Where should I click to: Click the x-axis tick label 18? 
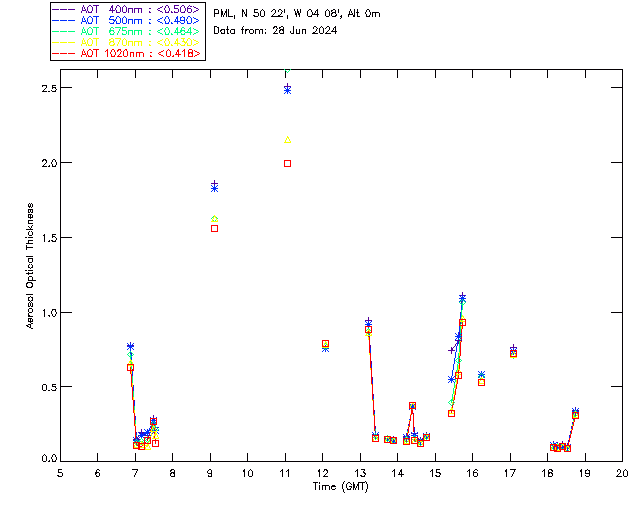[548, 473]
